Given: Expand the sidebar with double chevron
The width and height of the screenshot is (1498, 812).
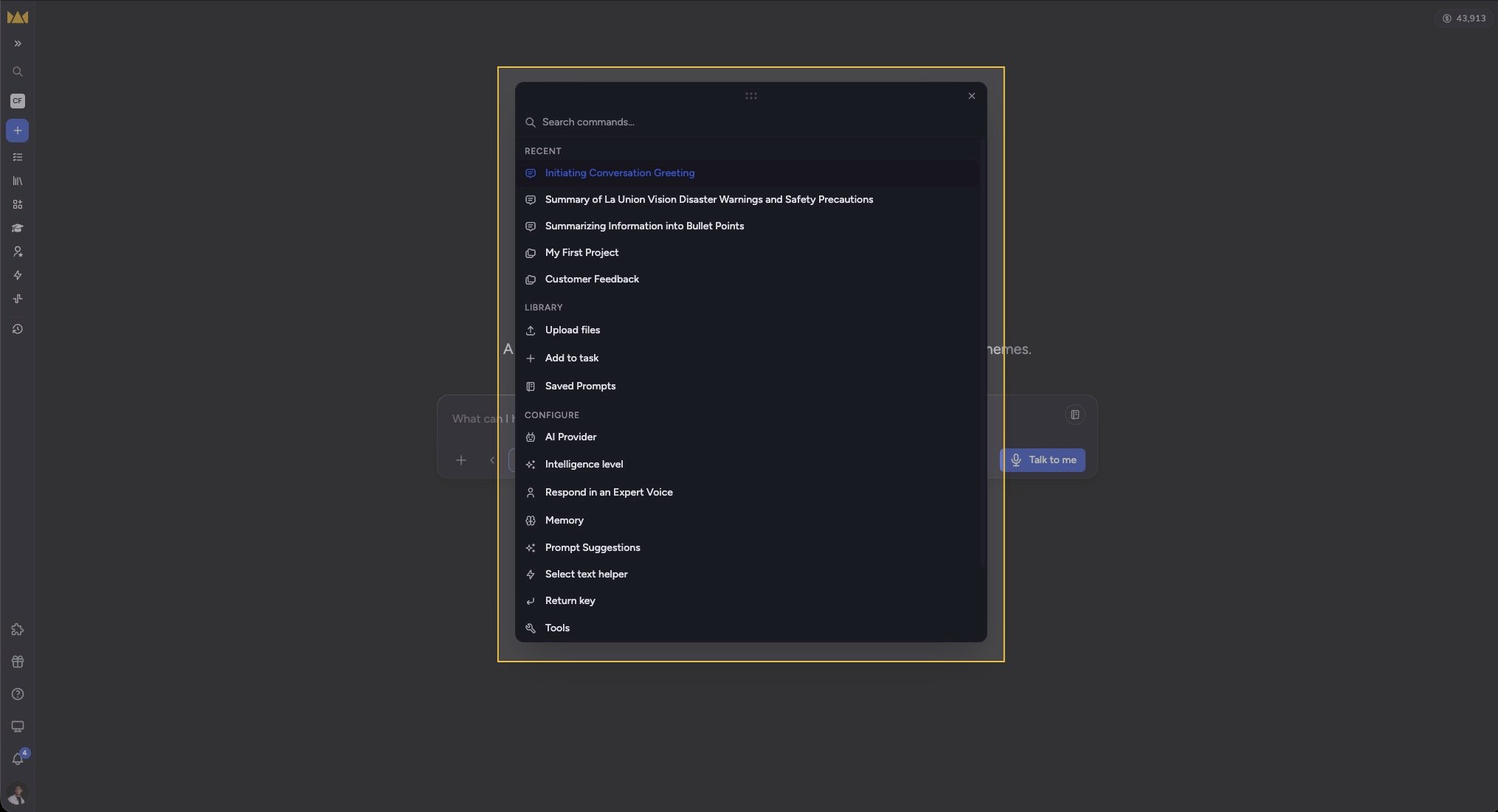Looking at the screenshot, I should (x=18, y=44).
